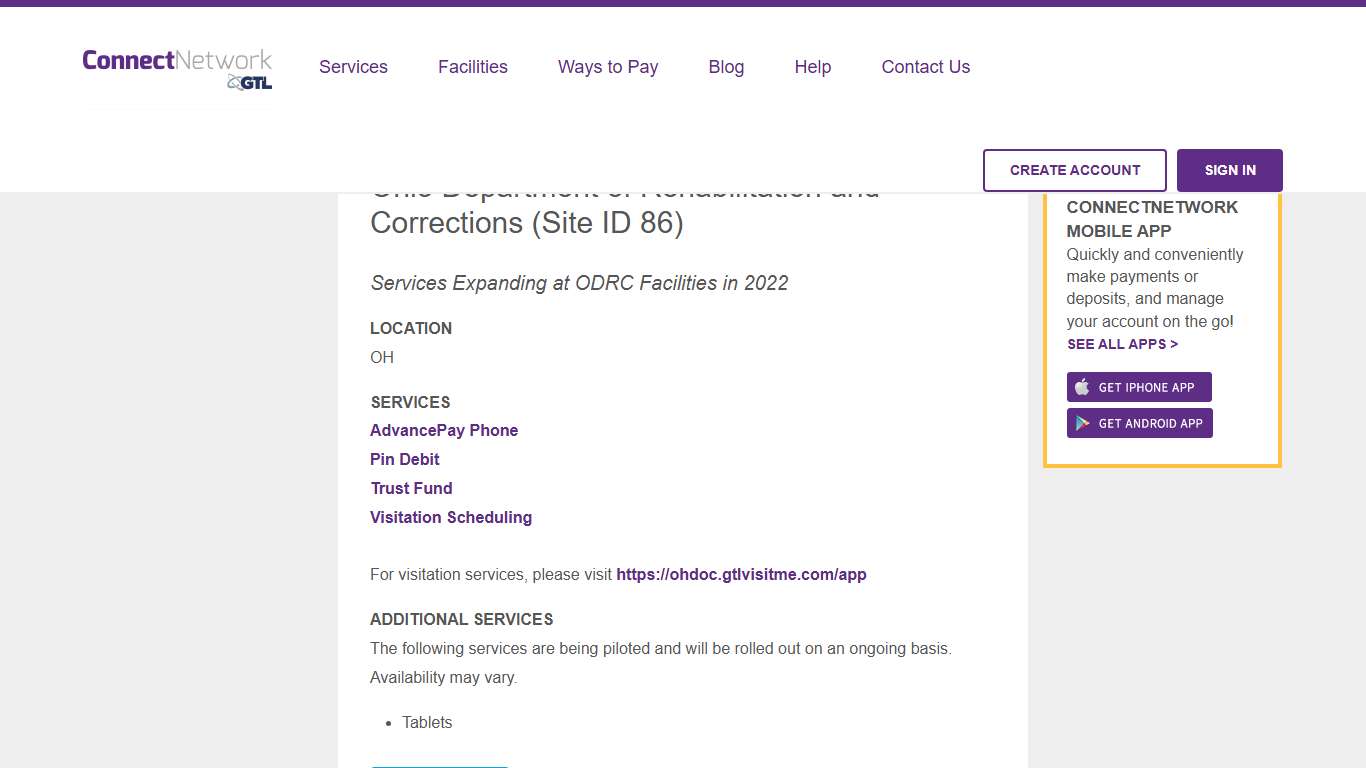
Task: Open the Trust Fund service page
Action: click(x=411, y=488)
